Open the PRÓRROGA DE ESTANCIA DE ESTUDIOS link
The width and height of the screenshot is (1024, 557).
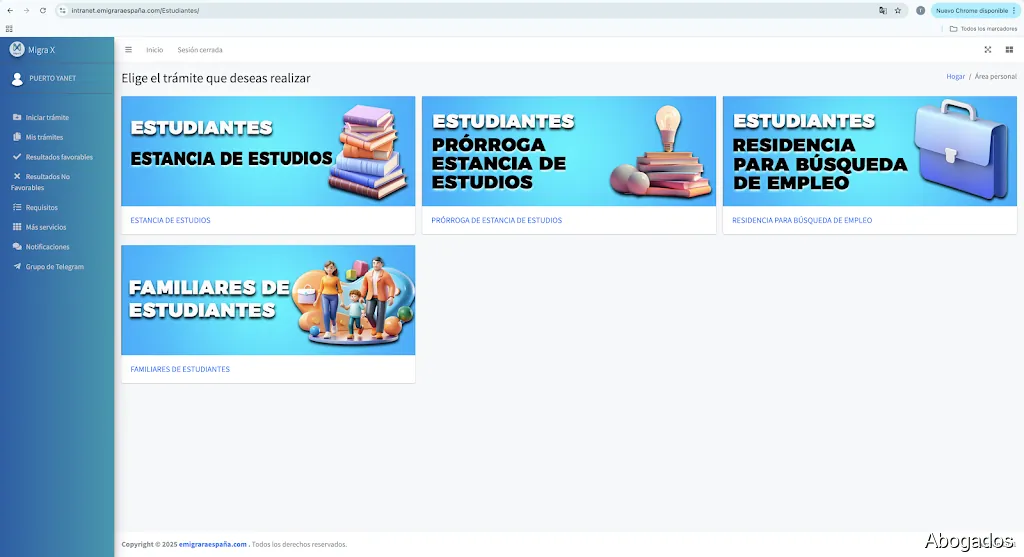[496, 220]
